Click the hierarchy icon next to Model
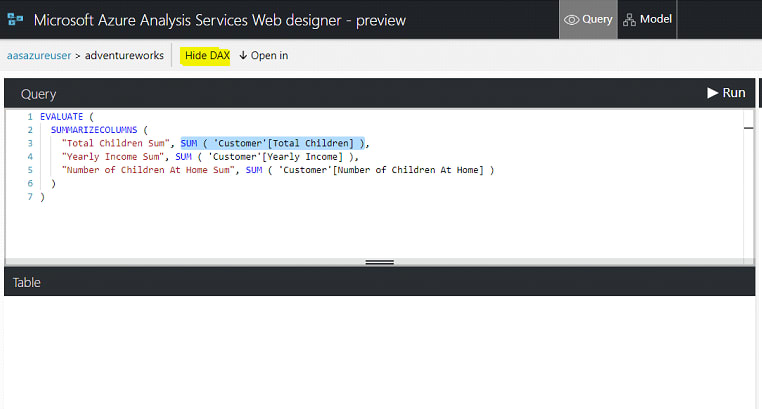This screenshot has width=762, height=409. [x=629, y=20]
